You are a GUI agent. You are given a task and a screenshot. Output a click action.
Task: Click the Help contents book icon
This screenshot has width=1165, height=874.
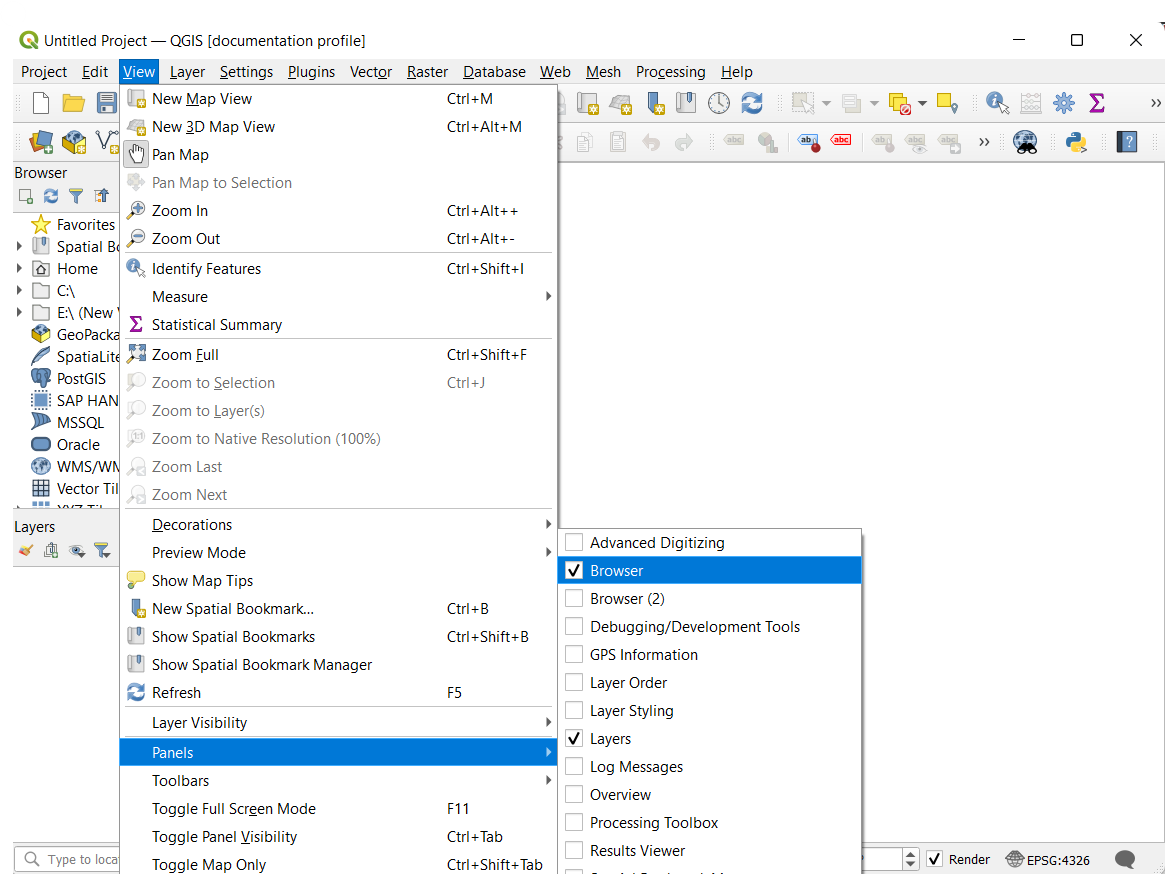click(1127, 141)
